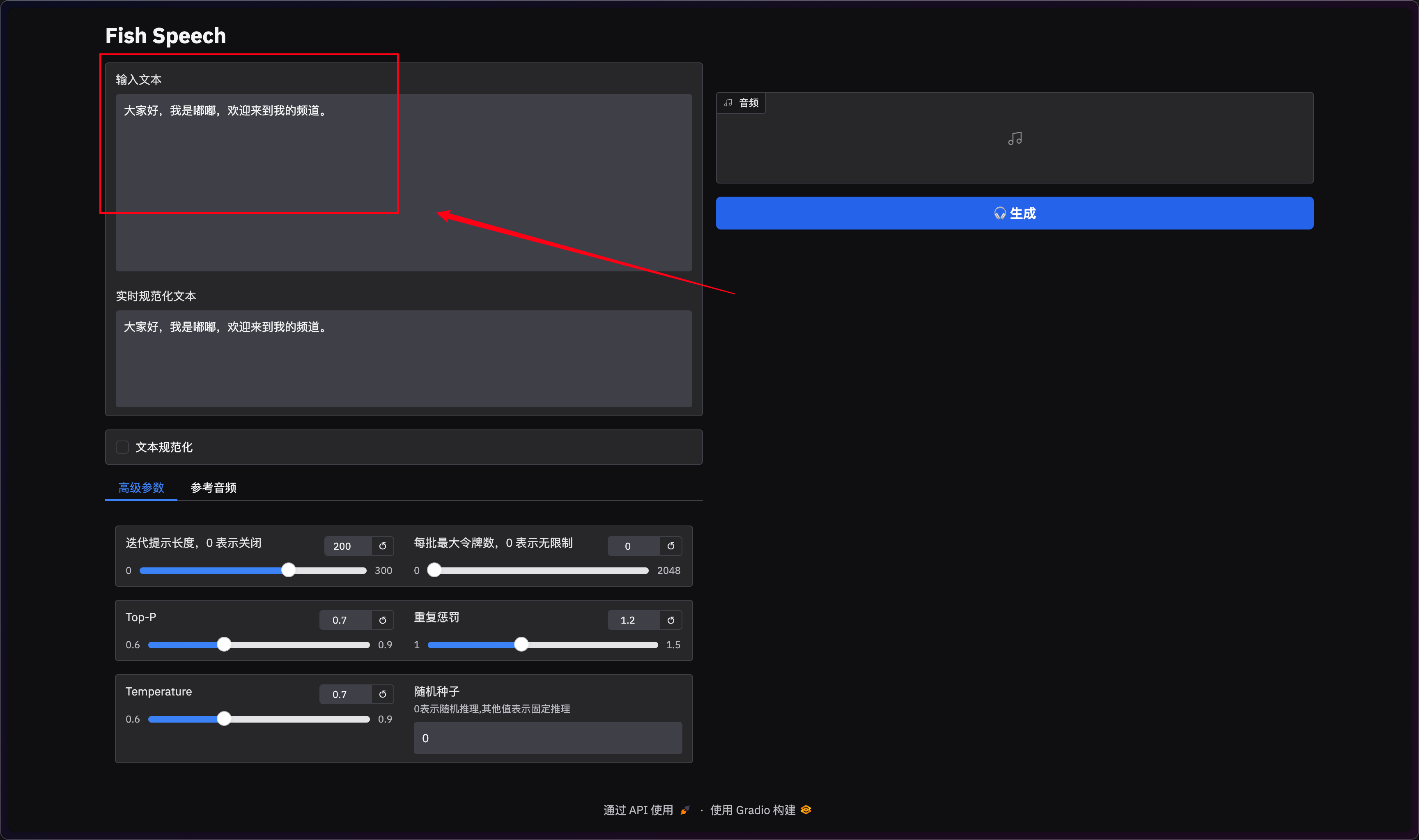Open the 使用 Gradio 构建 link
Image resolution: width=1419 pixels, height=840 pixels.
pyautogui.click(x=753, y=810)
